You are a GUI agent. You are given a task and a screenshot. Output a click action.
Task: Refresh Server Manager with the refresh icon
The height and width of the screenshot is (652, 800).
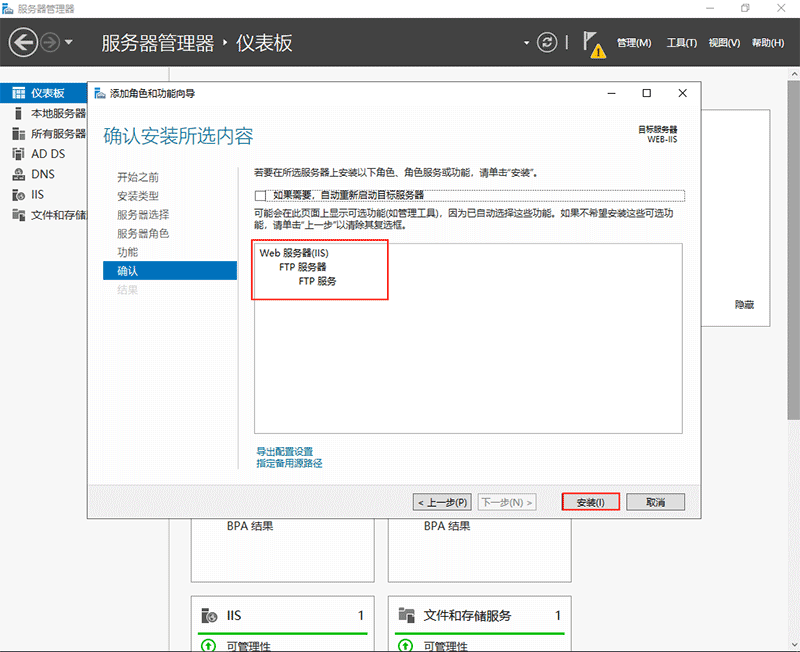[x=546, y=42]
